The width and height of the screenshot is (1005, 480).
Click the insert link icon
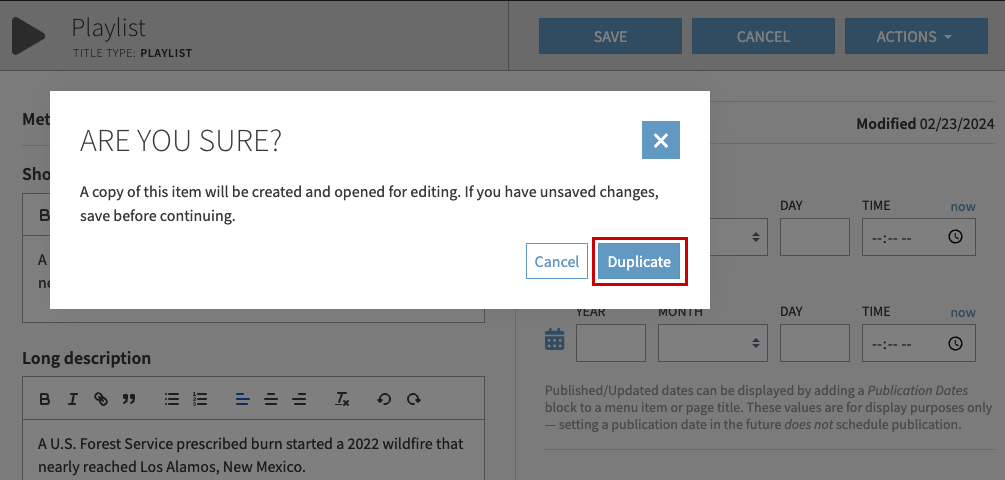100,399
